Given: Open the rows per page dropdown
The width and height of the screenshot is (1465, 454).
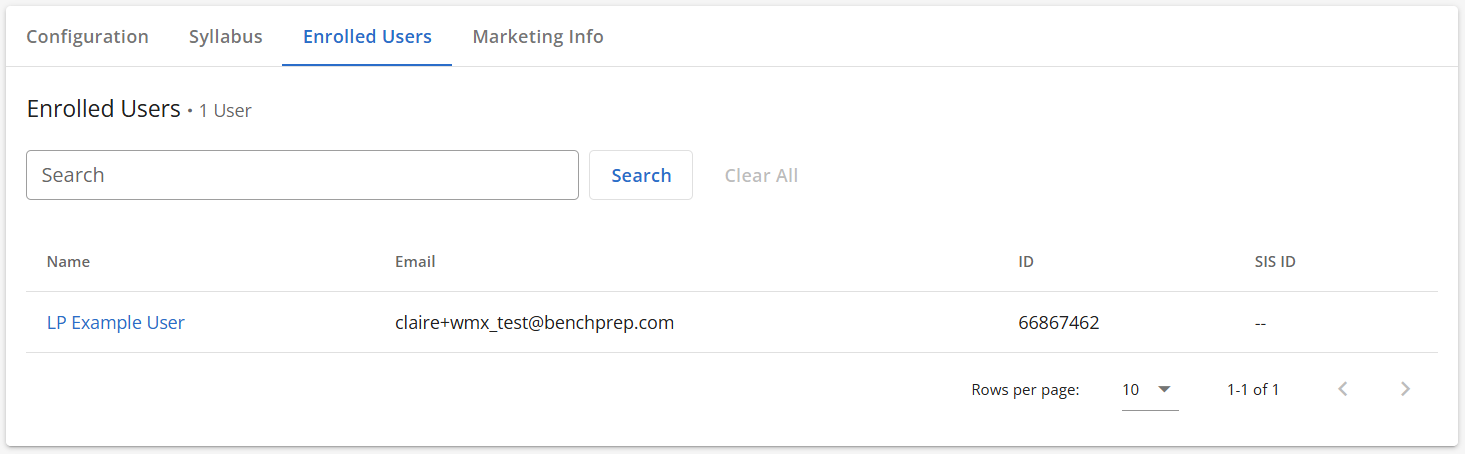Looking at the screenshot, I should click(1150, 390).
